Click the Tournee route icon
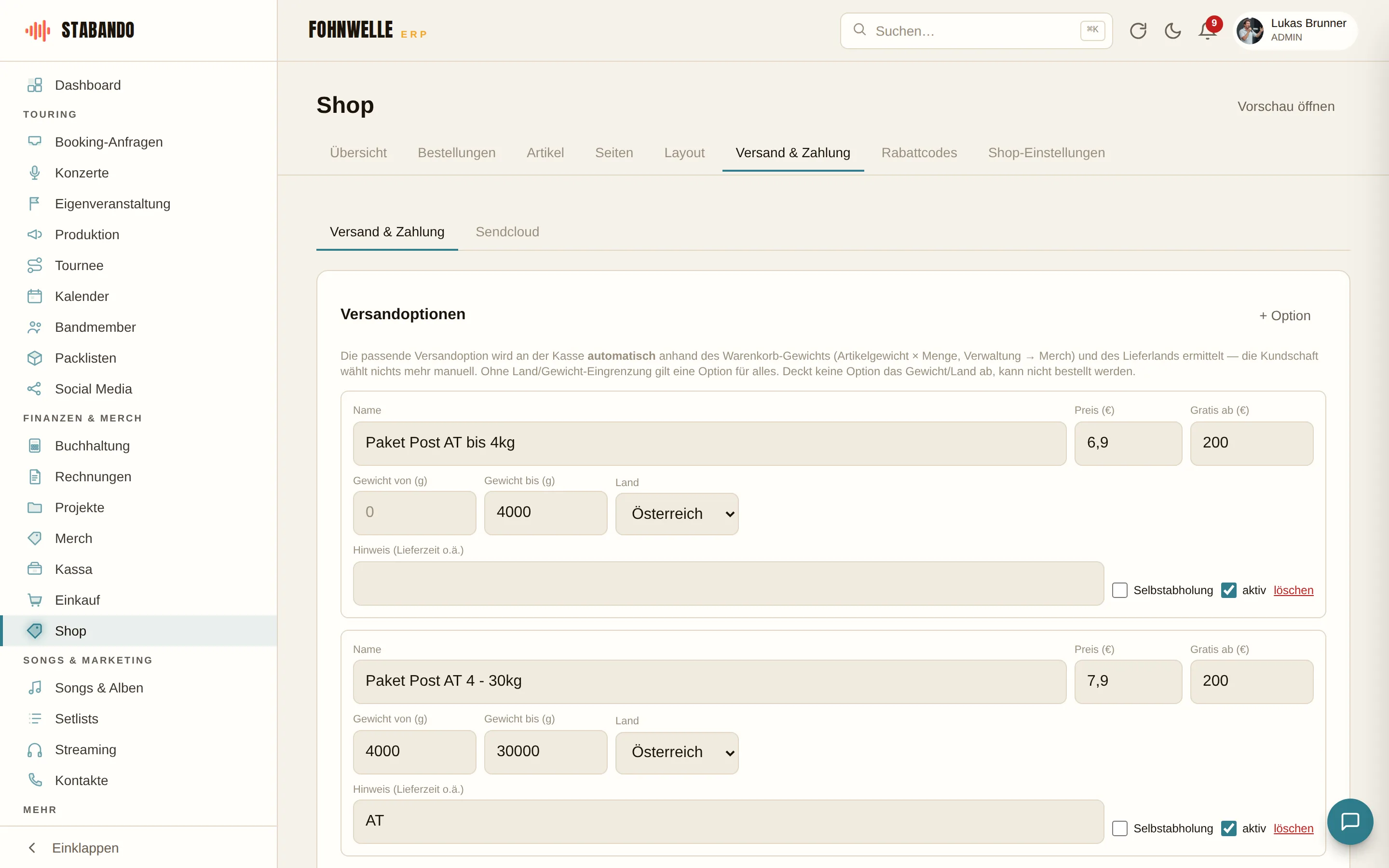This screenshot has width=1389, height=868. coord(34,265)
